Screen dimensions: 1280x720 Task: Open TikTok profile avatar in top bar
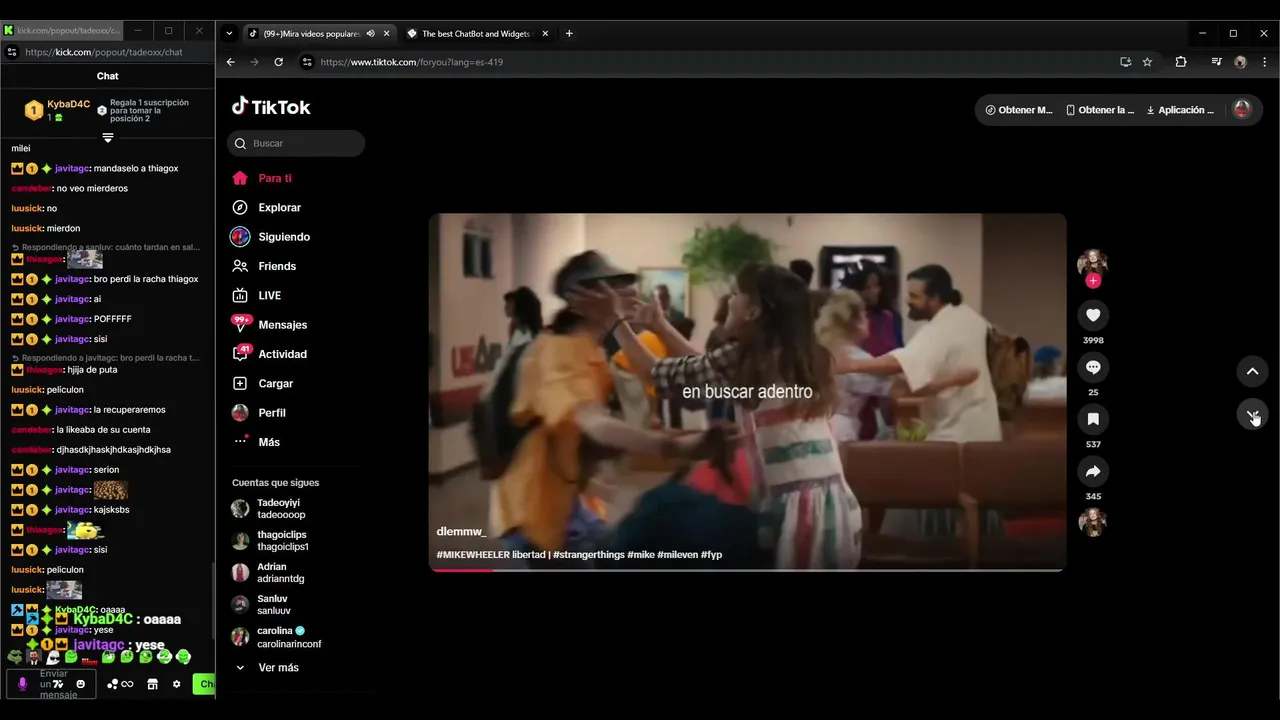(x=1242, y=110)
